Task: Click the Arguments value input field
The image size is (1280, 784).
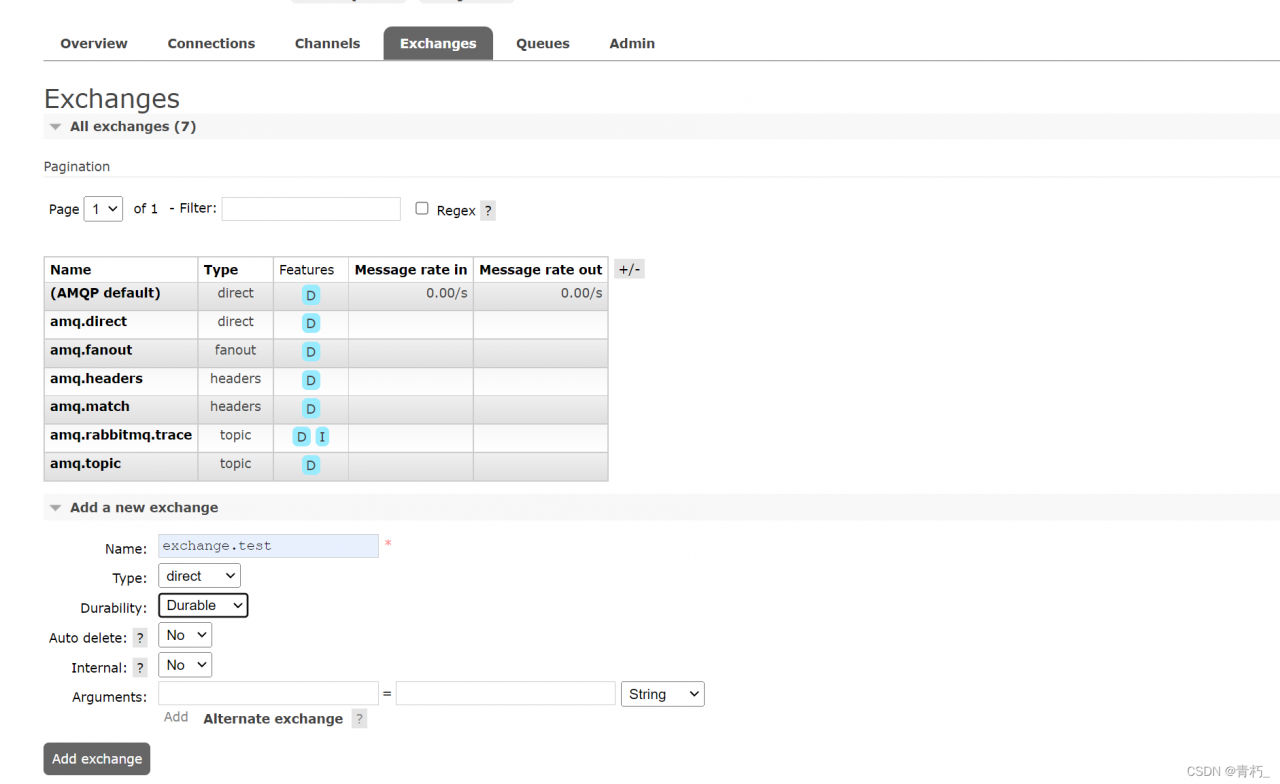Action: [506, 694]
